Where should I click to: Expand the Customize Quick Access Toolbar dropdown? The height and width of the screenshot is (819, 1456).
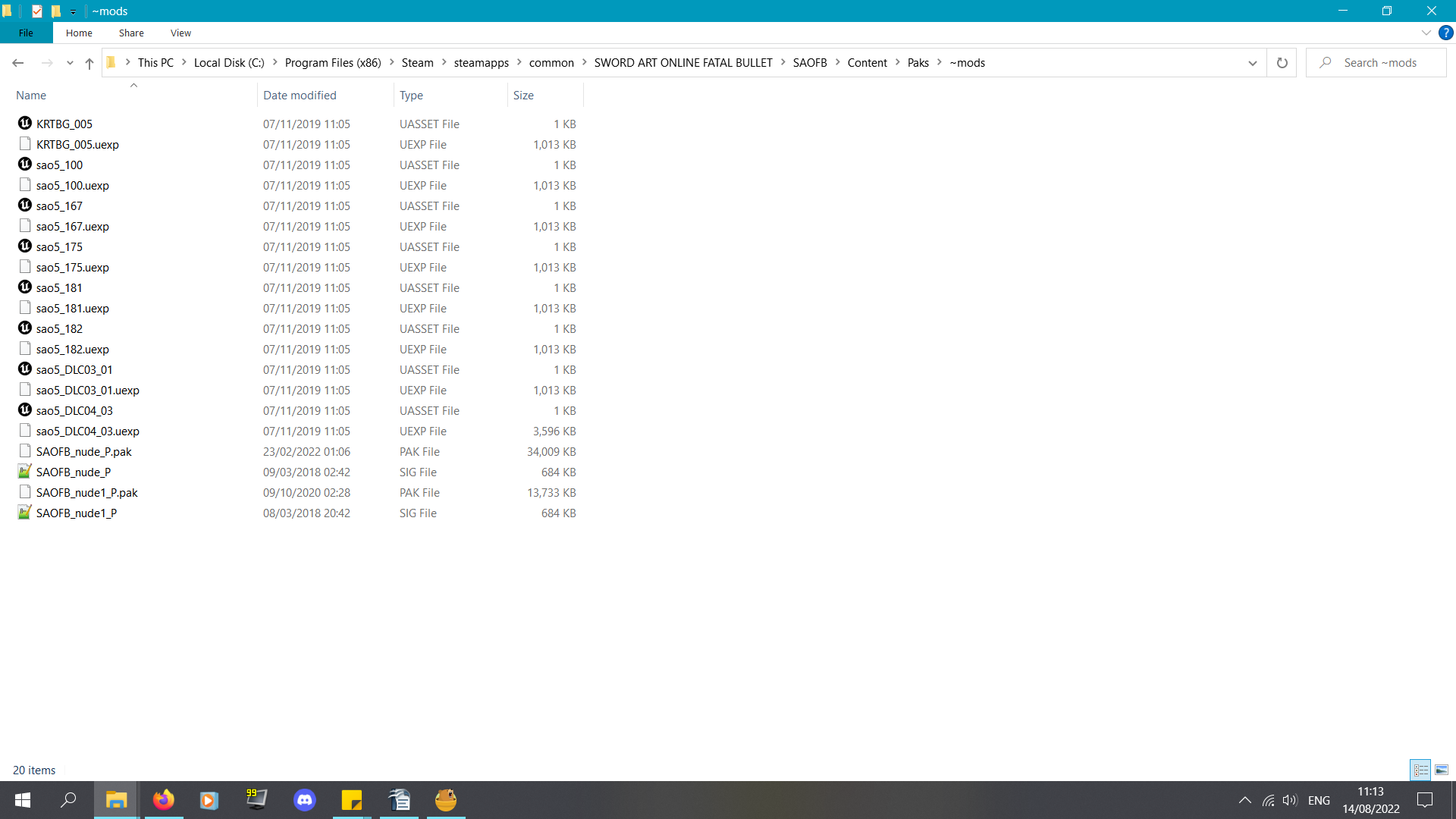pyautogui.click(x=73, y=11)
